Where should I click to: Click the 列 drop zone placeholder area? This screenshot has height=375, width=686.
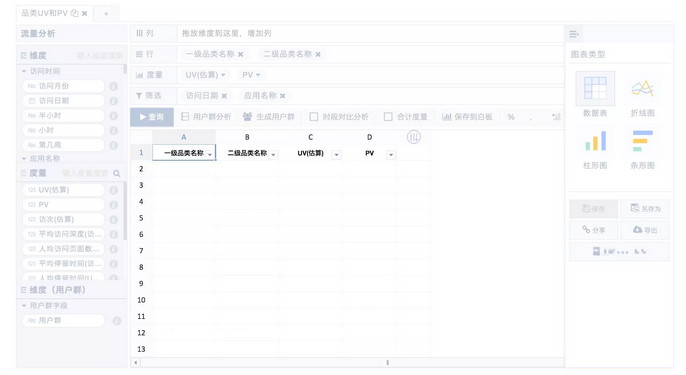click(371, 33)
